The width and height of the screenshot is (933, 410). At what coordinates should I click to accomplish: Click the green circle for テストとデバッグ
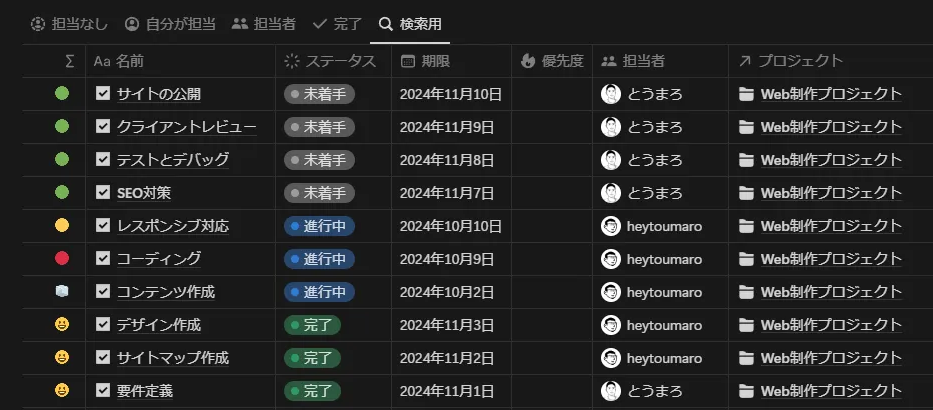pos(62,159)
